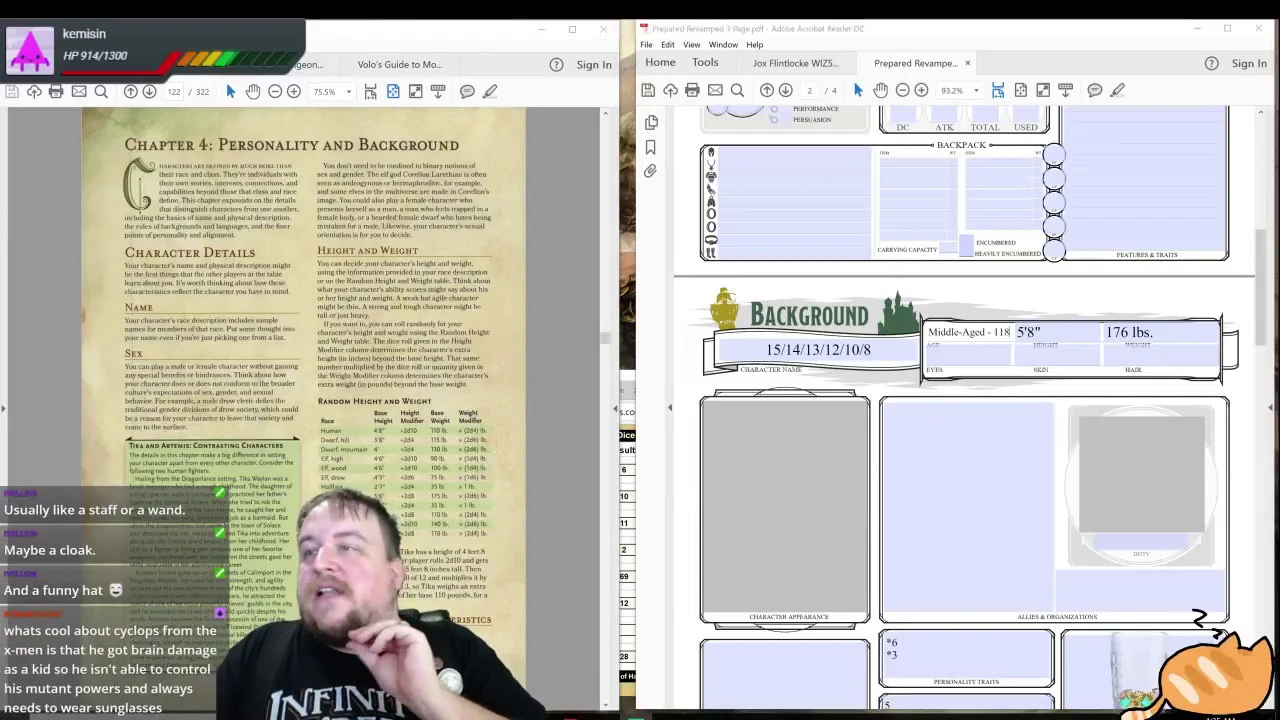
Task: Click the Age field showing Middle-Aged - 118
Action: pyautogui.click(x=969, y=332)
